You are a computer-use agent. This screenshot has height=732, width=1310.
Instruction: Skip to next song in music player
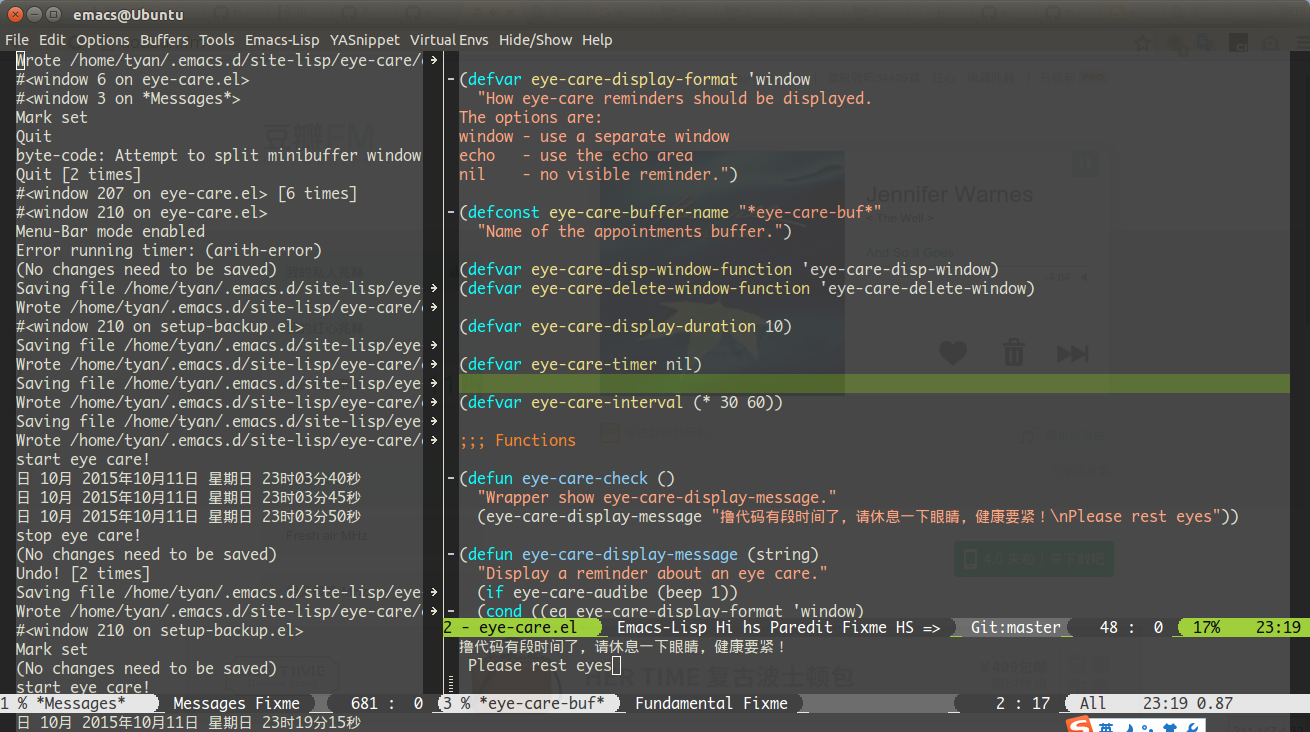(1073, 353)
